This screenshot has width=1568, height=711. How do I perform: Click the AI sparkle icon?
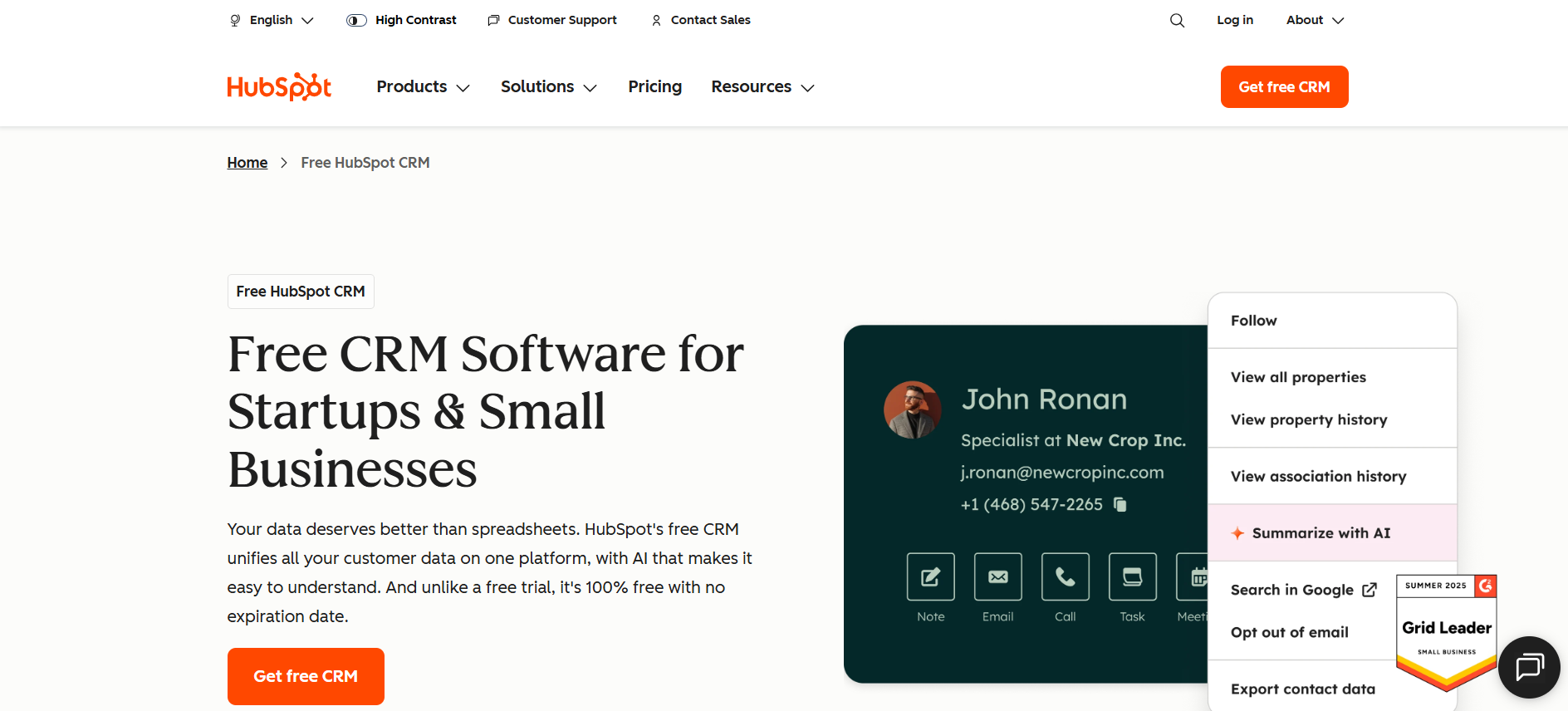click(x=1237, y=533)
